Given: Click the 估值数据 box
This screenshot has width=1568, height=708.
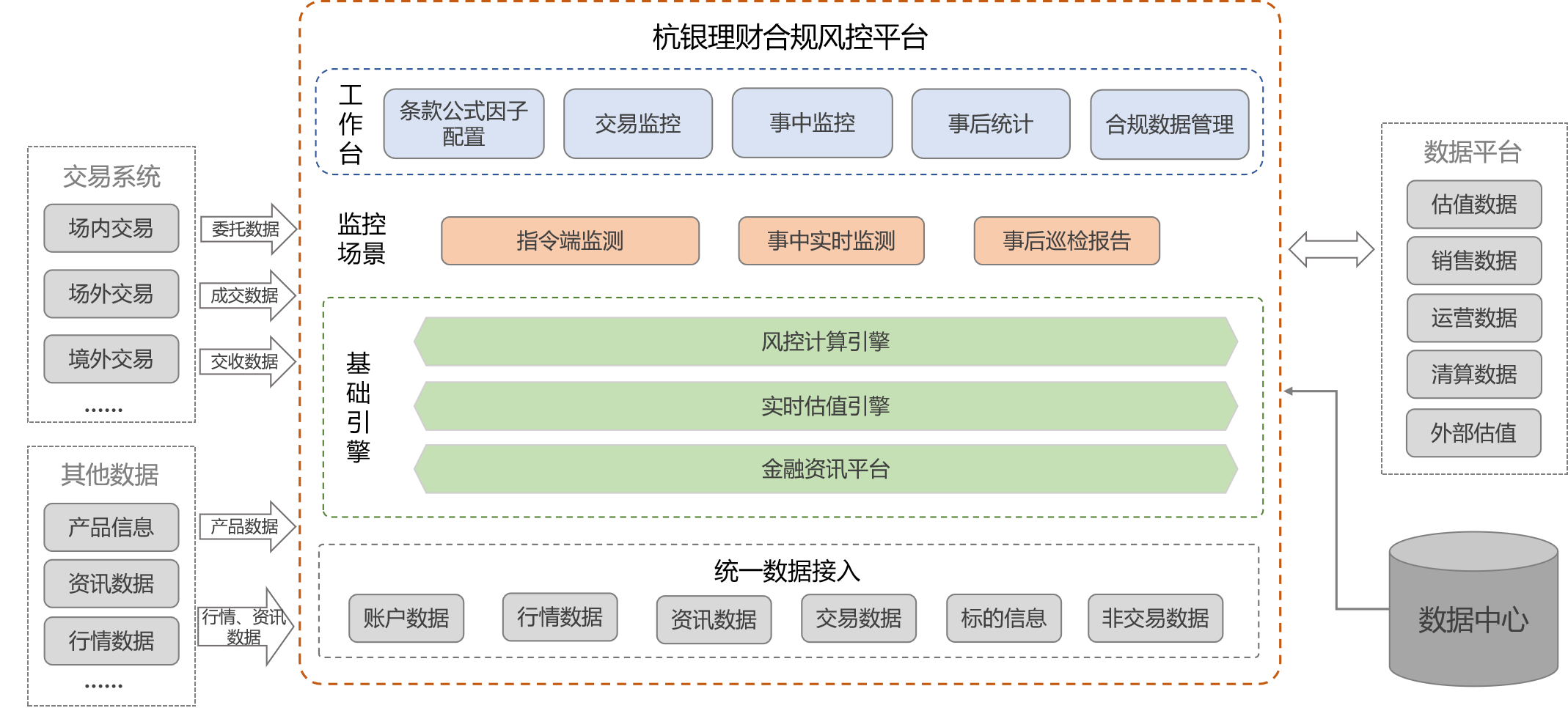Looking at the screenshot, I should click(1474, 204).
